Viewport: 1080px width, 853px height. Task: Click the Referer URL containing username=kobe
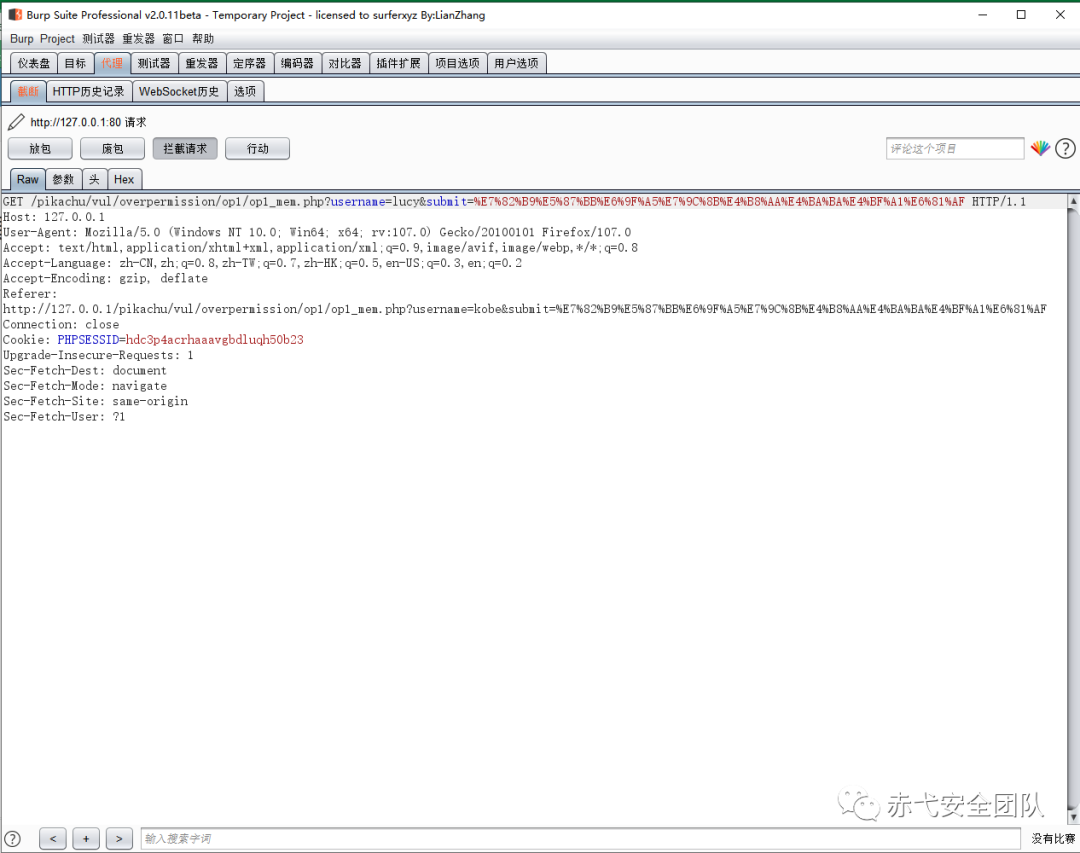(x=524, y=309)
